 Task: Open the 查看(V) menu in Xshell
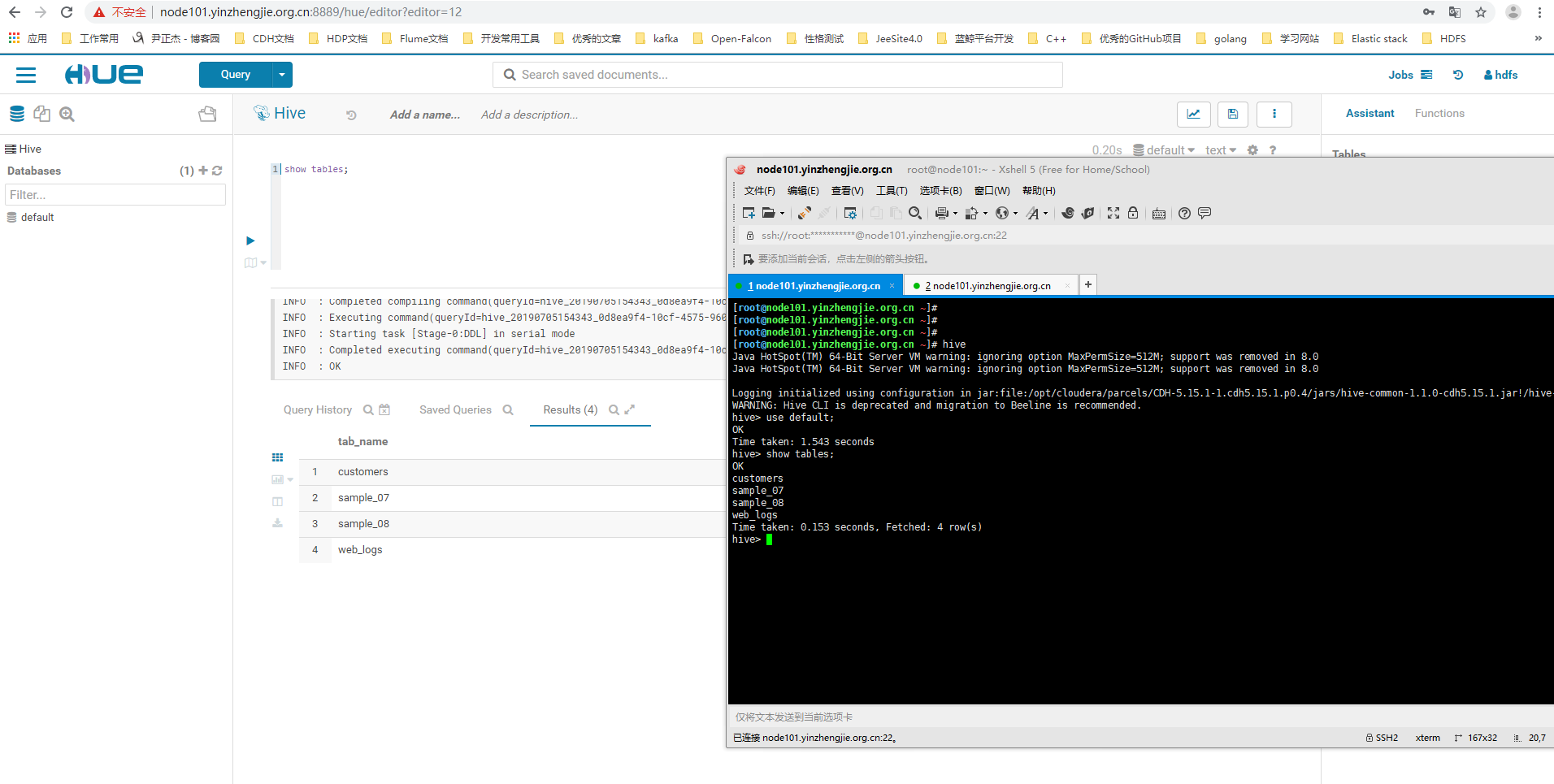(847, 190)
